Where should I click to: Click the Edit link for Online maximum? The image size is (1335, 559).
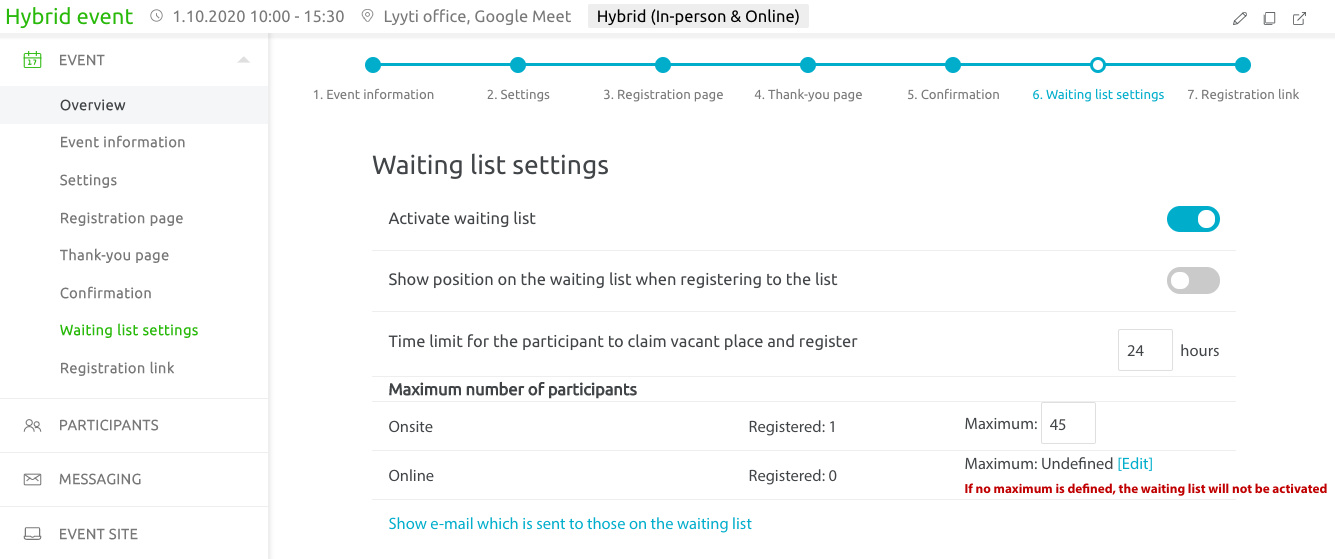(x=1135, y=464)
